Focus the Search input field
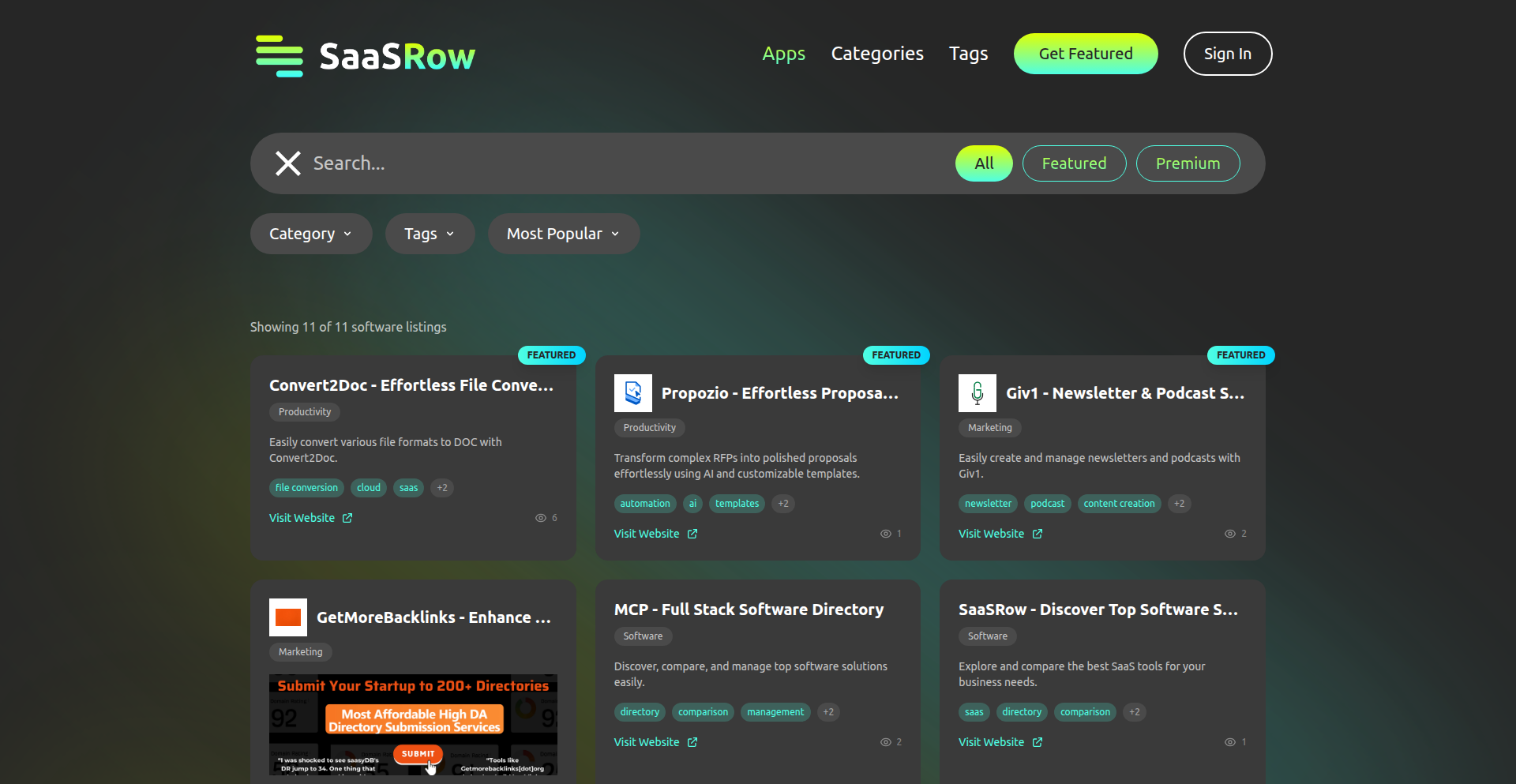 click(x=616, y=163)
